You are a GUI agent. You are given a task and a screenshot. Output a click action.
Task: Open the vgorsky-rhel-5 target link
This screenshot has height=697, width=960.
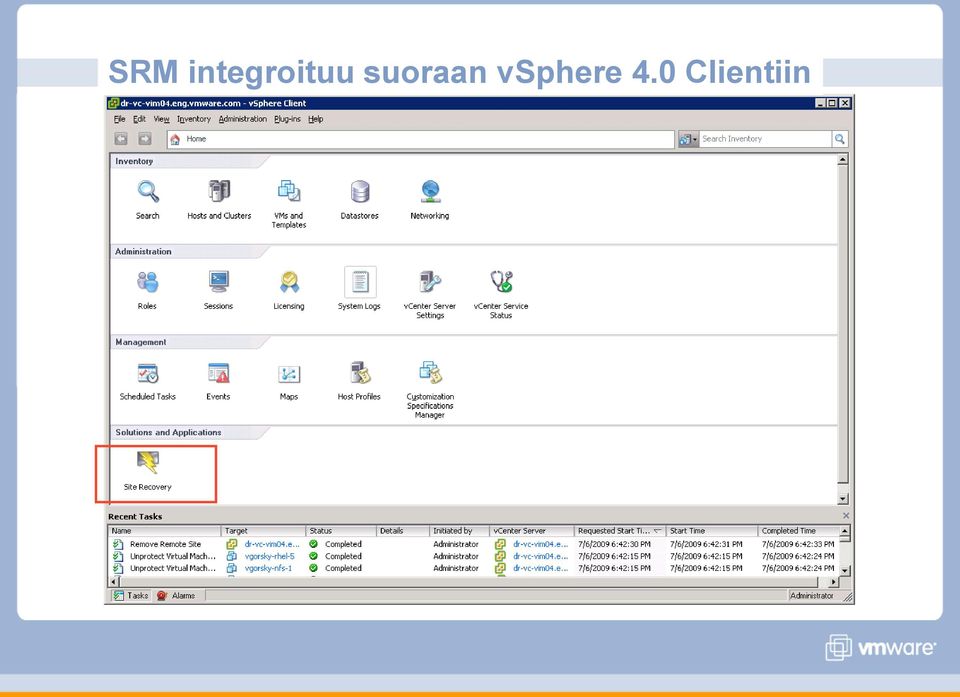click(269, 556)
